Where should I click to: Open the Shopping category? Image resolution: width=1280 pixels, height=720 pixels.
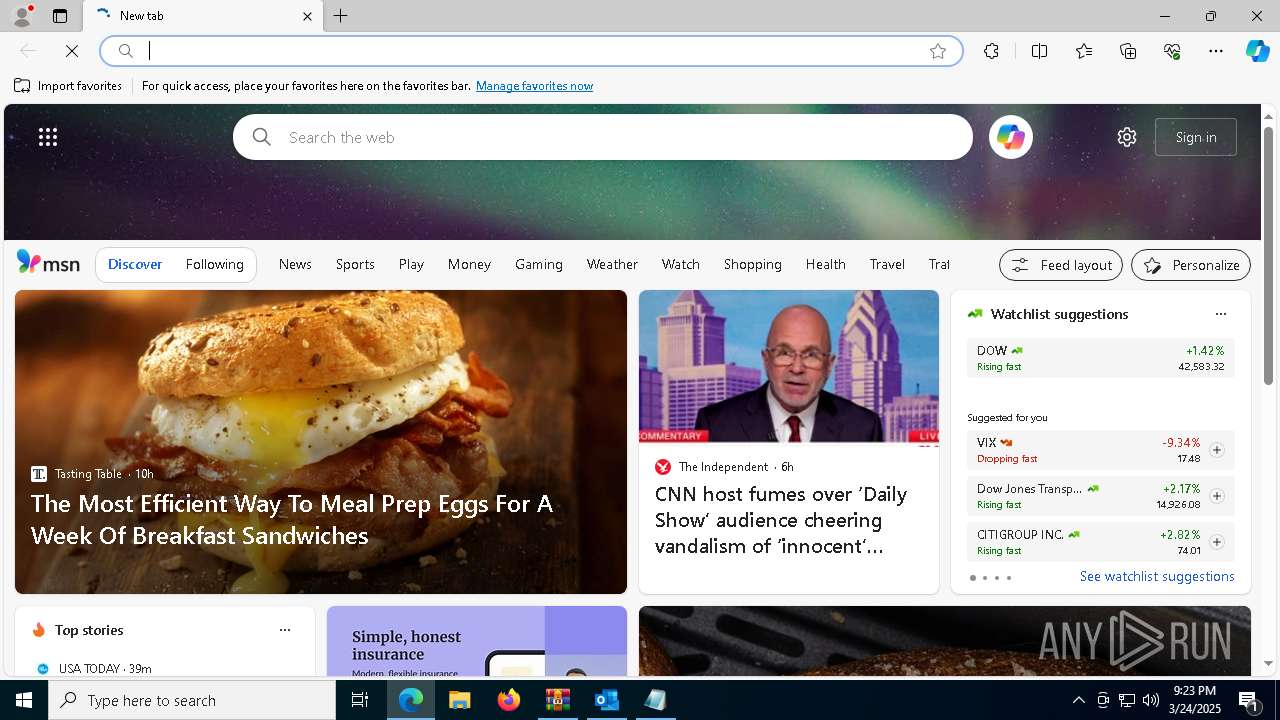pyautogui.click(x=753, y=264)
